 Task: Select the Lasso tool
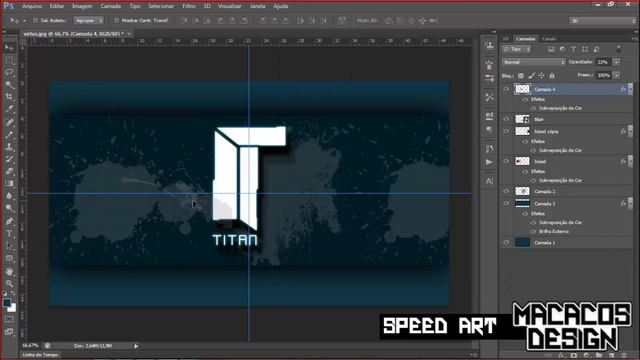(9, 73)
